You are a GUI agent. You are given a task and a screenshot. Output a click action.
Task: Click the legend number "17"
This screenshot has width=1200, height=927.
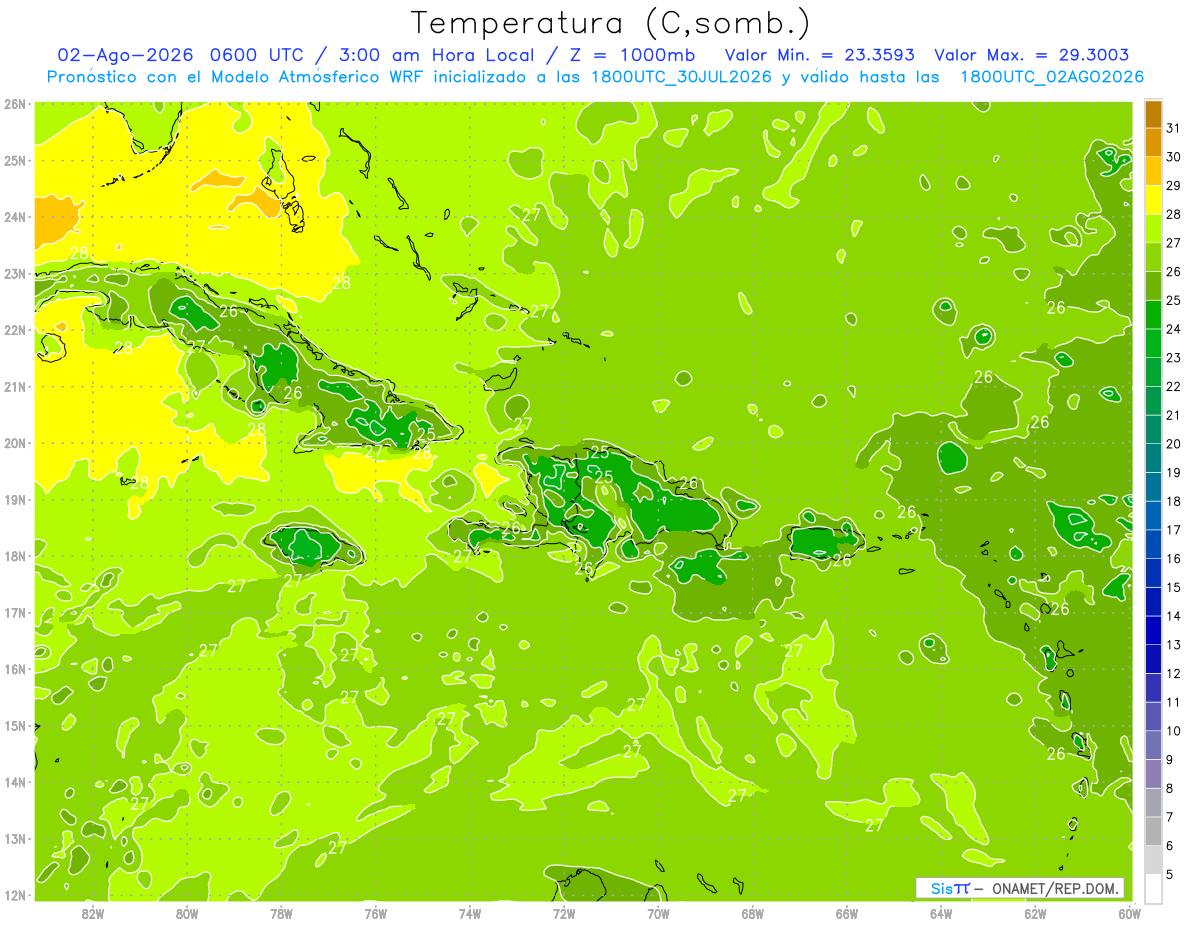click(1174, 530)
